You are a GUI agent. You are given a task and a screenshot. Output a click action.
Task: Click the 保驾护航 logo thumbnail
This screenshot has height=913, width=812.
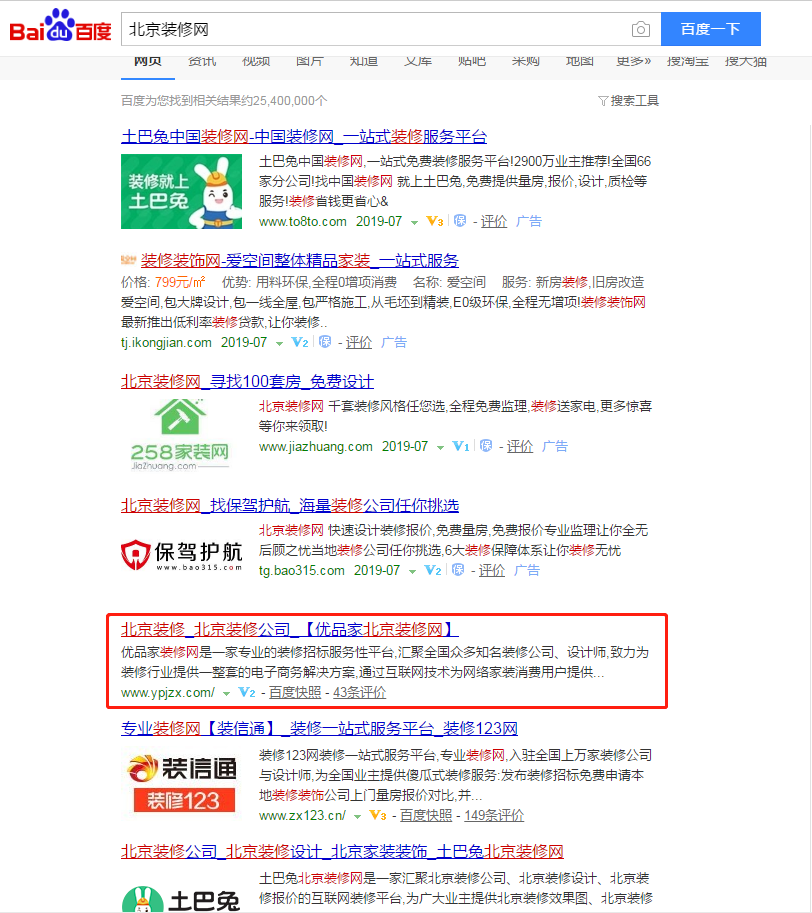point(182,554)
